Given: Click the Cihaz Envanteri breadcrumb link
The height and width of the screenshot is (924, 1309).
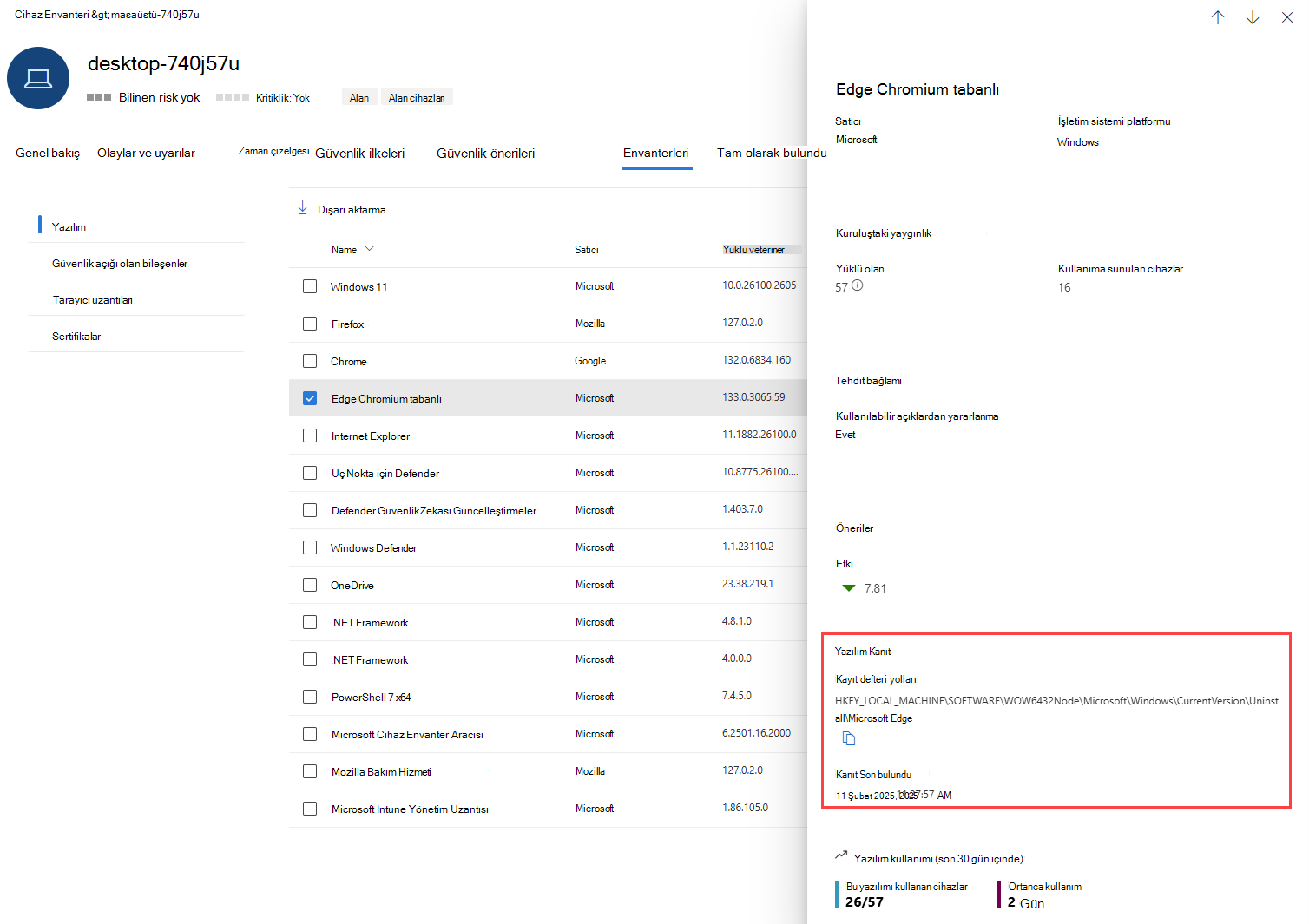Looking at the screenshot, I should click(x=52, y=15).
